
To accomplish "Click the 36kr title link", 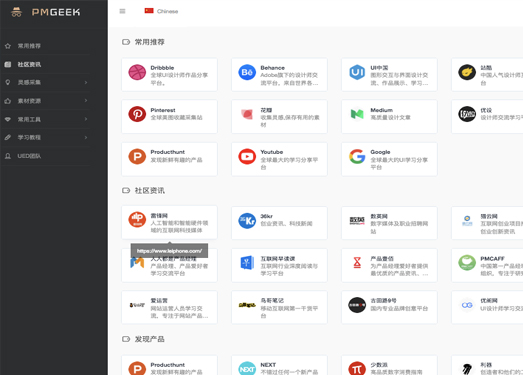I will click(267, 216).
